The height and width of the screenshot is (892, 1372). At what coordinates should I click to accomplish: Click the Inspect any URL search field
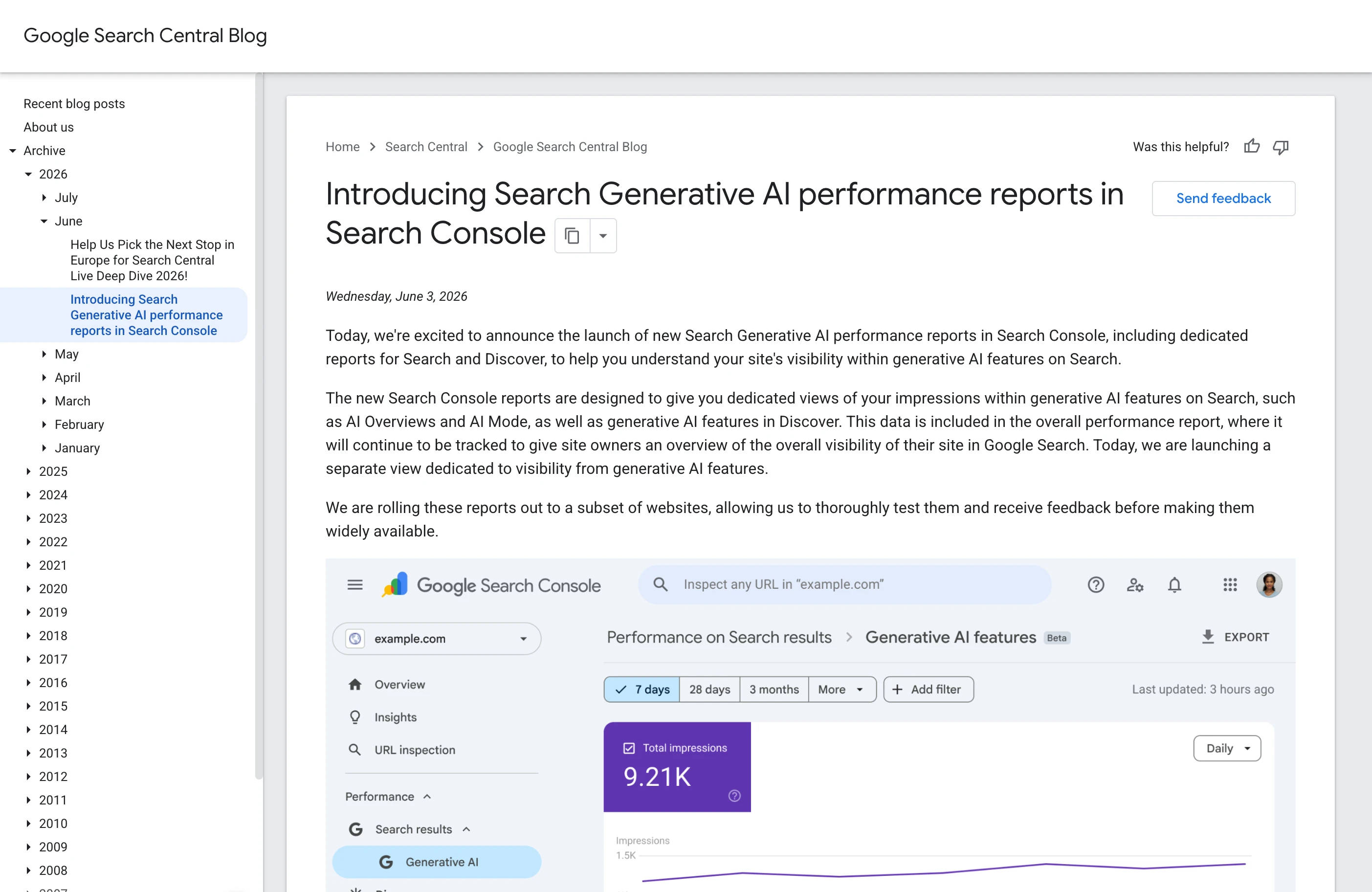point(844,584)
